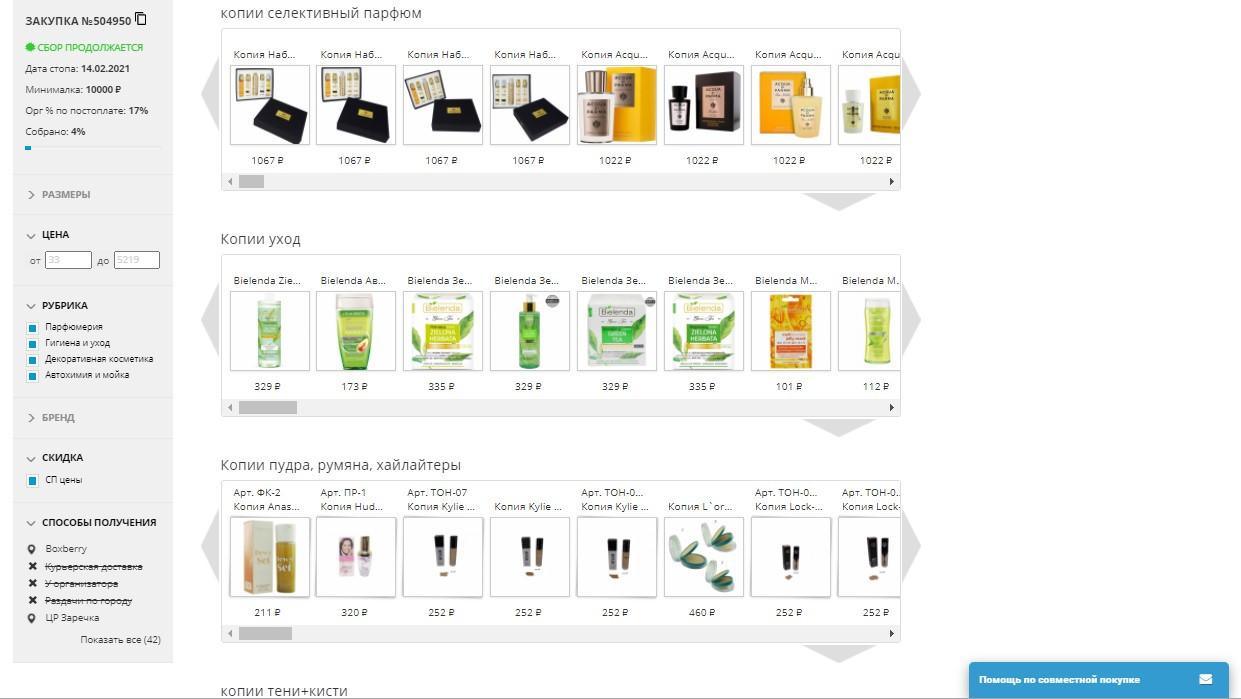This screenshot has height=699, width=1241.
Task: Click the Собрано 4% progress bar
Action: click(x=93, y=148)
